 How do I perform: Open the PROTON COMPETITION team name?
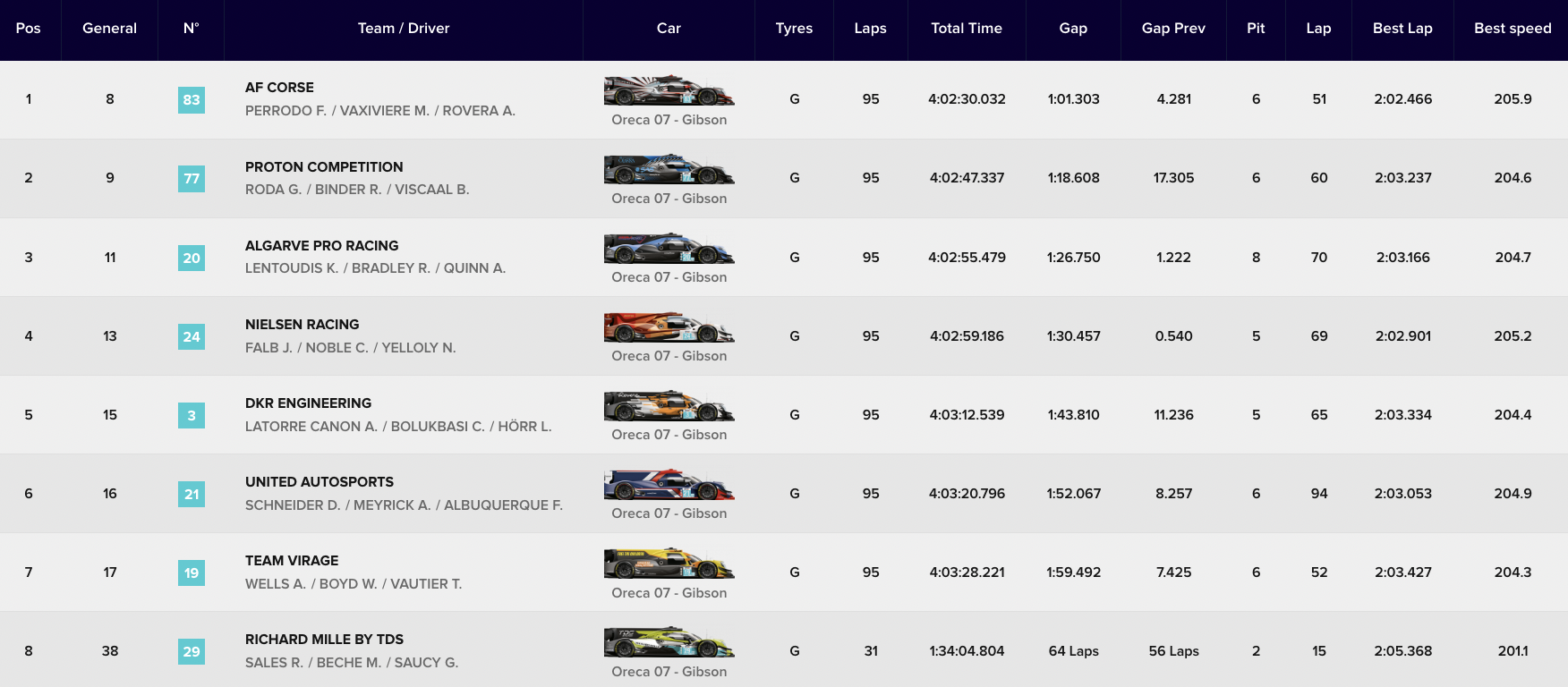pos(324,166)
